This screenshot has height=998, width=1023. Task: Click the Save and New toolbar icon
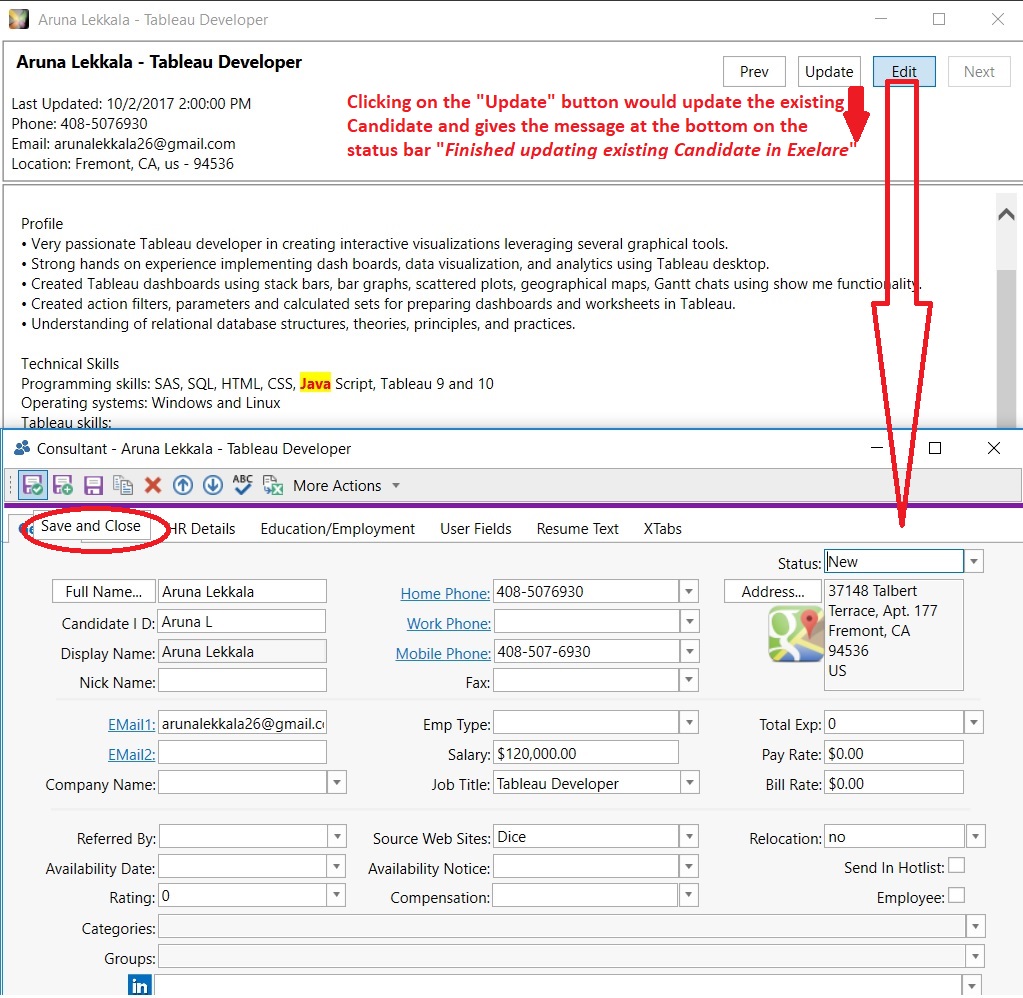[63, 485]
